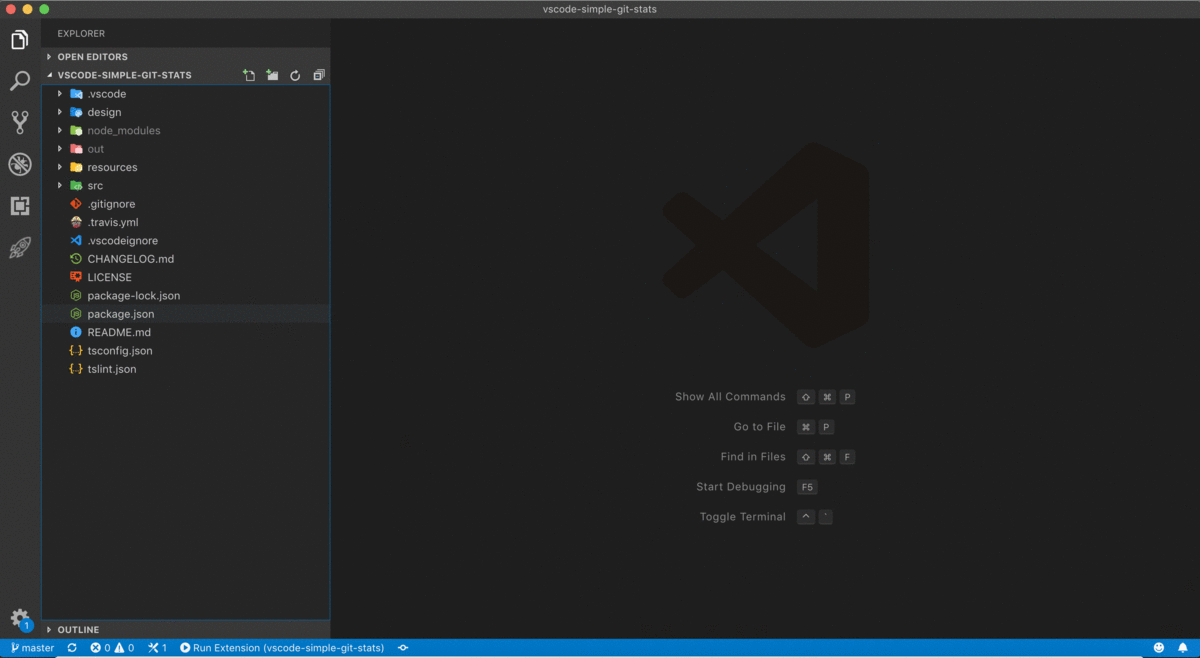
Task: Open package-lock.json file
Action: coord(185,296)
